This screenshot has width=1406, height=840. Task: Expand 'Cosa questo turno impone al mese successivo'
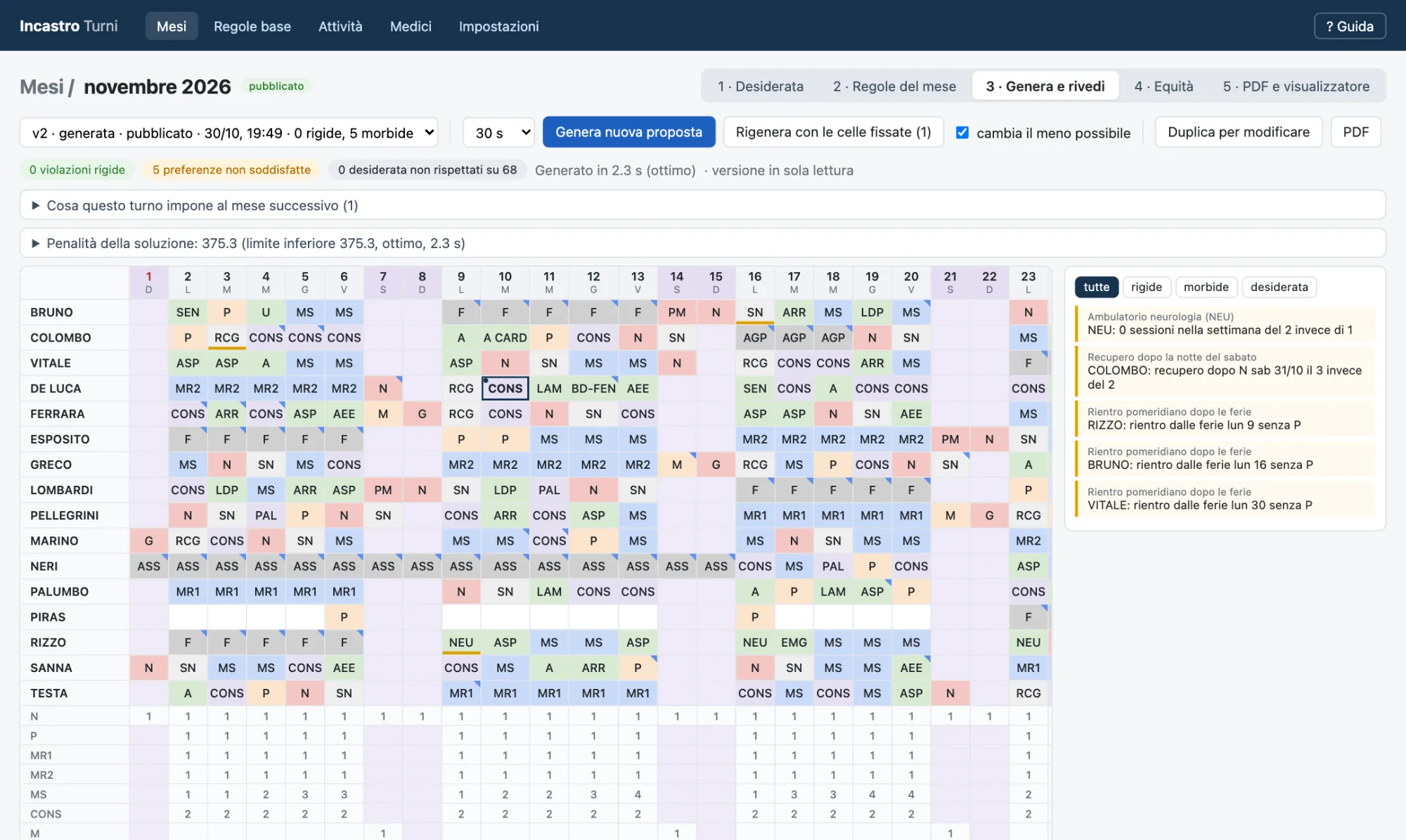(702, 205)
